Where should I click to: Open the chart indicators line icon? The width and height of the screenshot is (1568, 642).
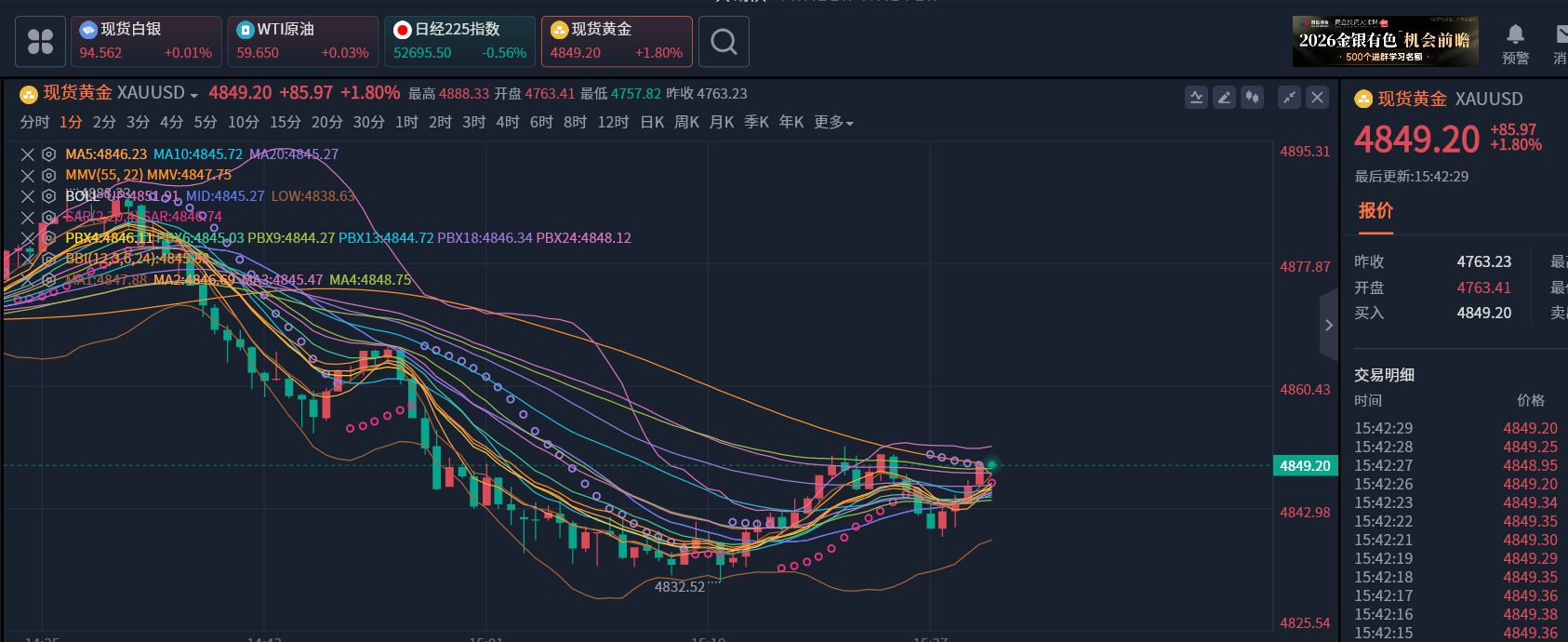(1197, 97)
